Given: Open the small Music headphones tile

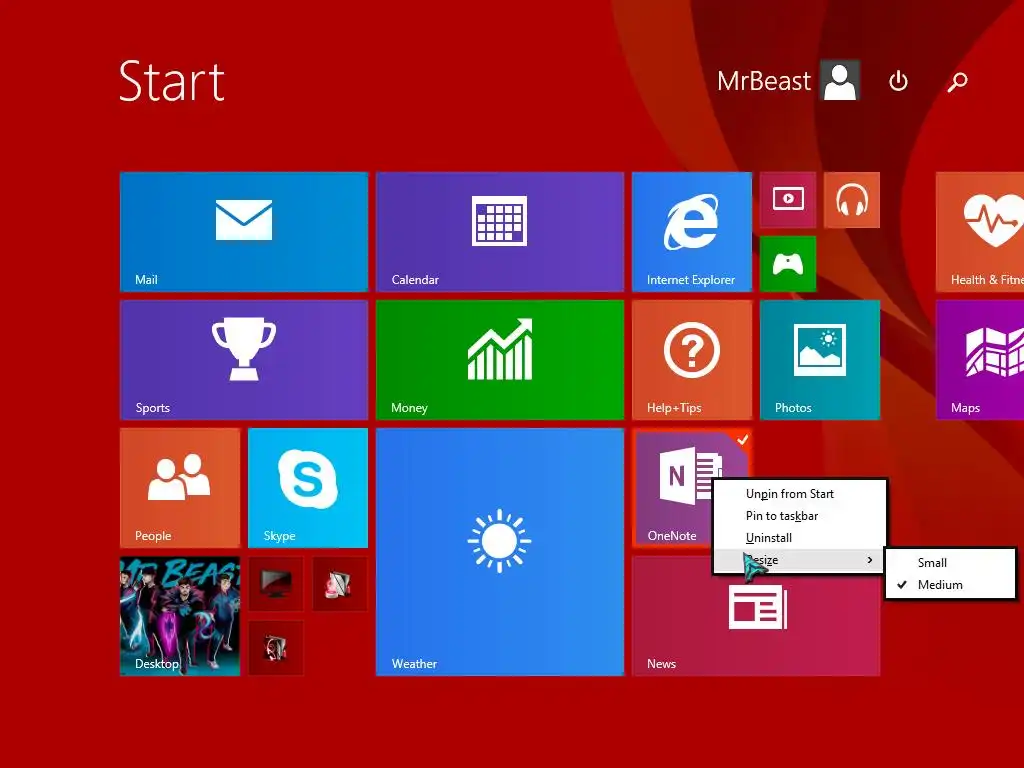Looking at the screenshot, I should pyautogui.click(x=852, y=200).
